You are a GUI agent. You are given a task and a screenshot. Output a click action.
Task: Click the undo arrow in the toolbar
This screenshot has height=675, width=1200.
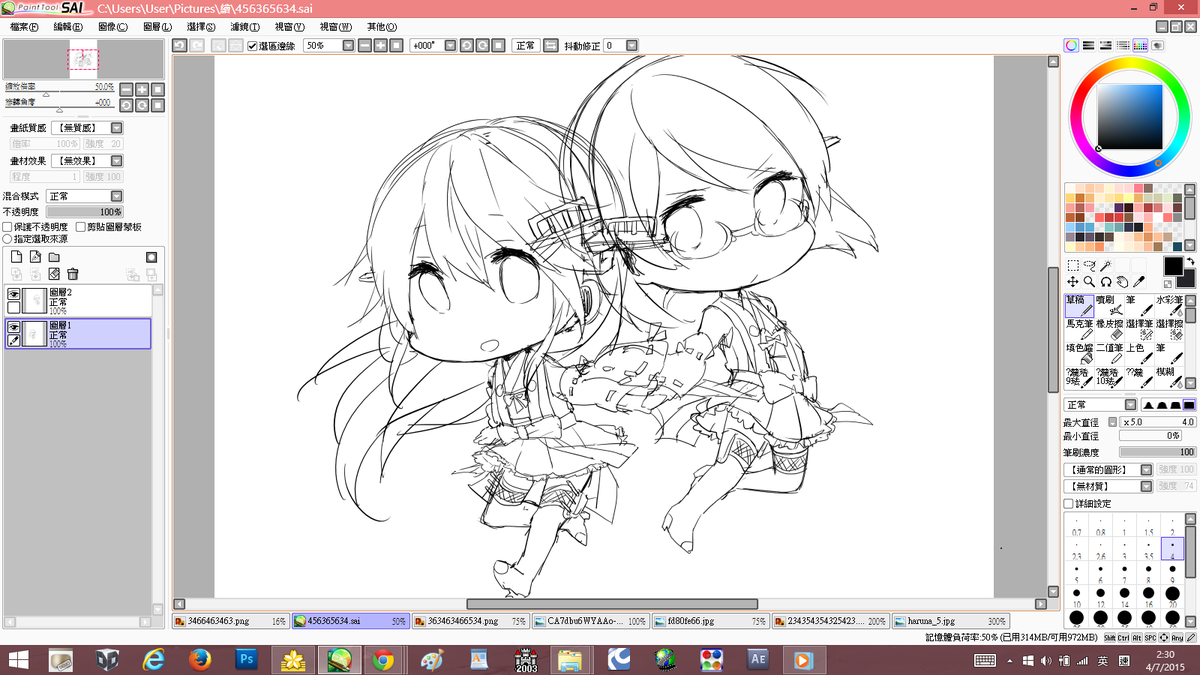click(179, 46)
